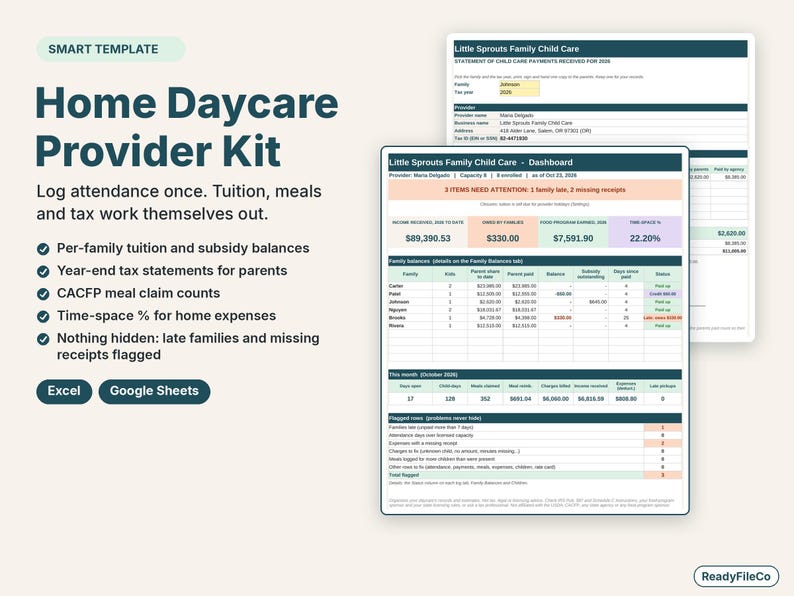This screenshot has width=794, height=596.
Task: Click the address '418 Alder Lane, Salem' cell
Action: tap(545, 131)
